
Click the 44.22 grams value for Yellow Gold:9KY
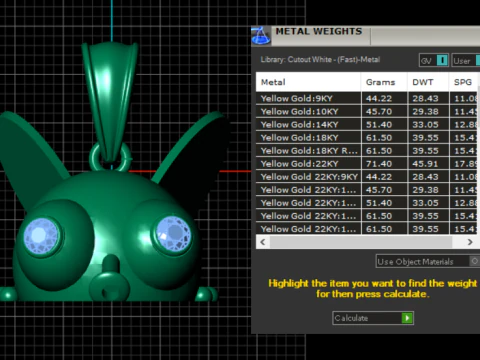pyautogui.click(x=379, y=98)
